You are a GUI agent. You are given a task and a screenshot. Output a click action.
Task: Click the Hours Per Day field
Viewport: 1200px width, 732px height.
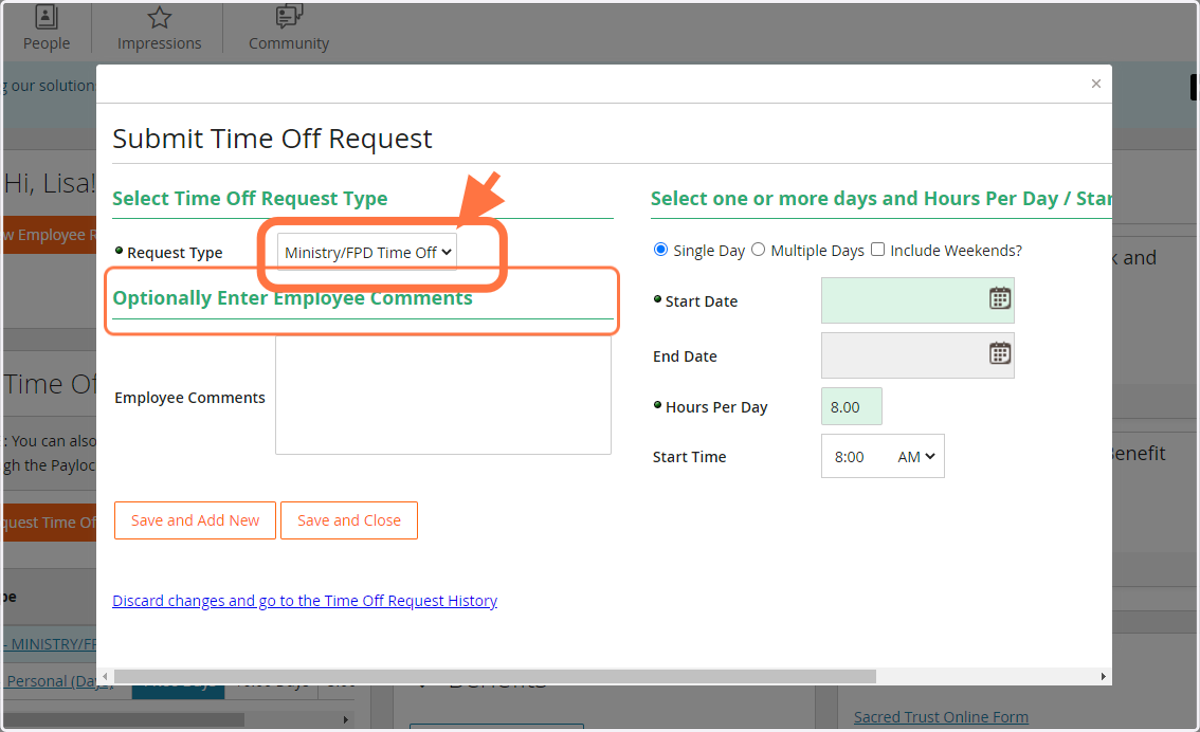(x=852, y=406)
